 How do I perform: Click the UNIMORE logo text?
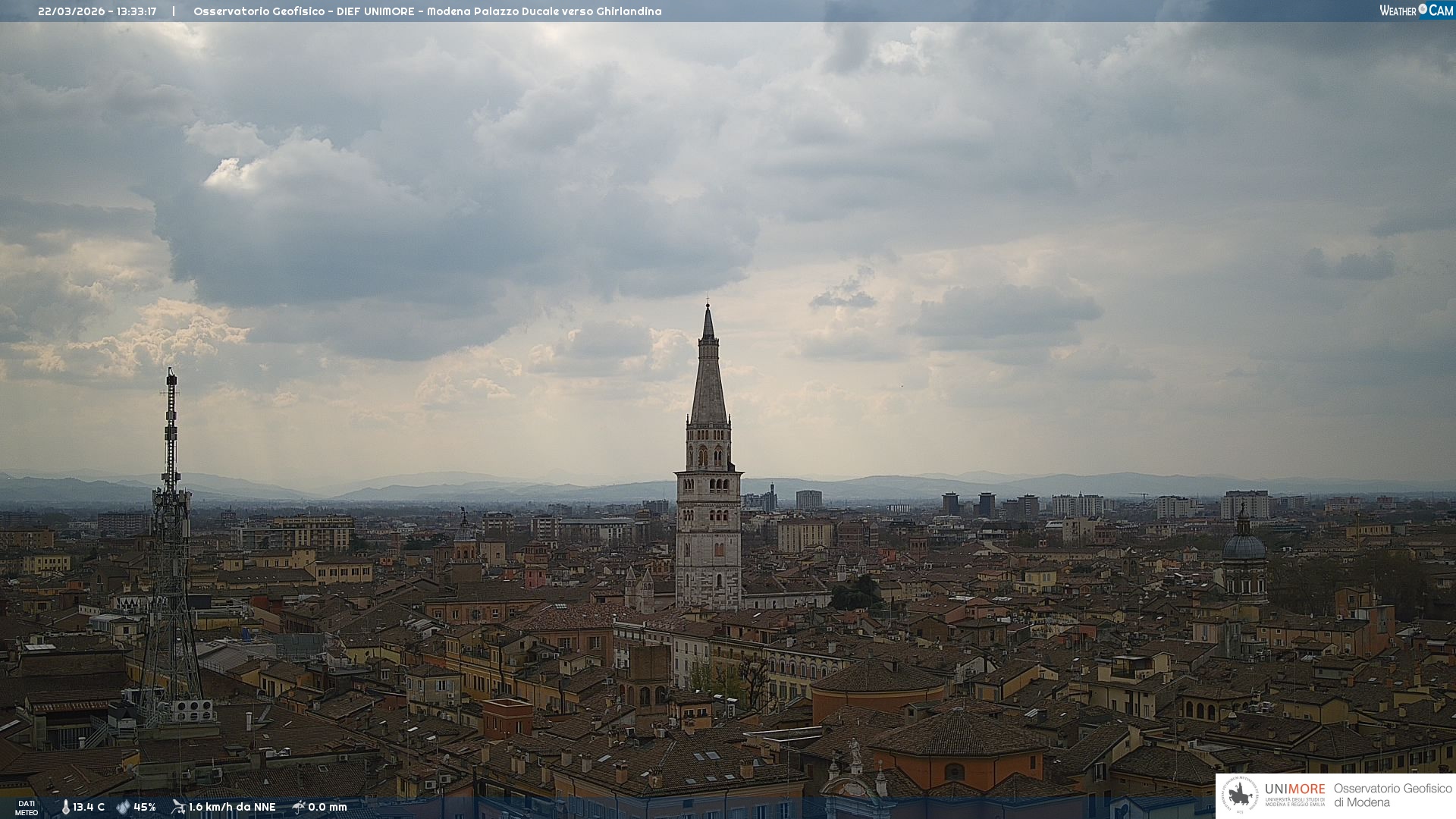click(1294, 789)
